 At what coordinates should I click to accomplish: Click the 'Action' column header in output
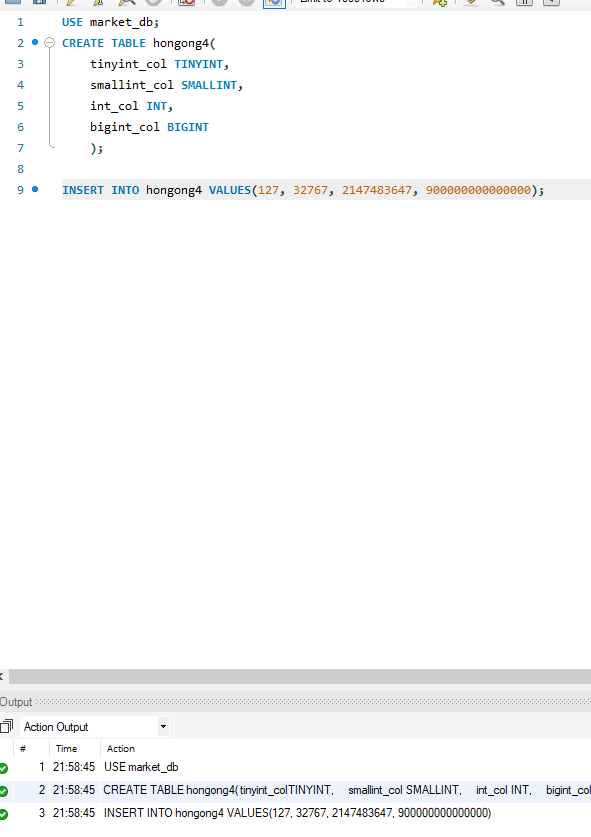tap(121, 748)
